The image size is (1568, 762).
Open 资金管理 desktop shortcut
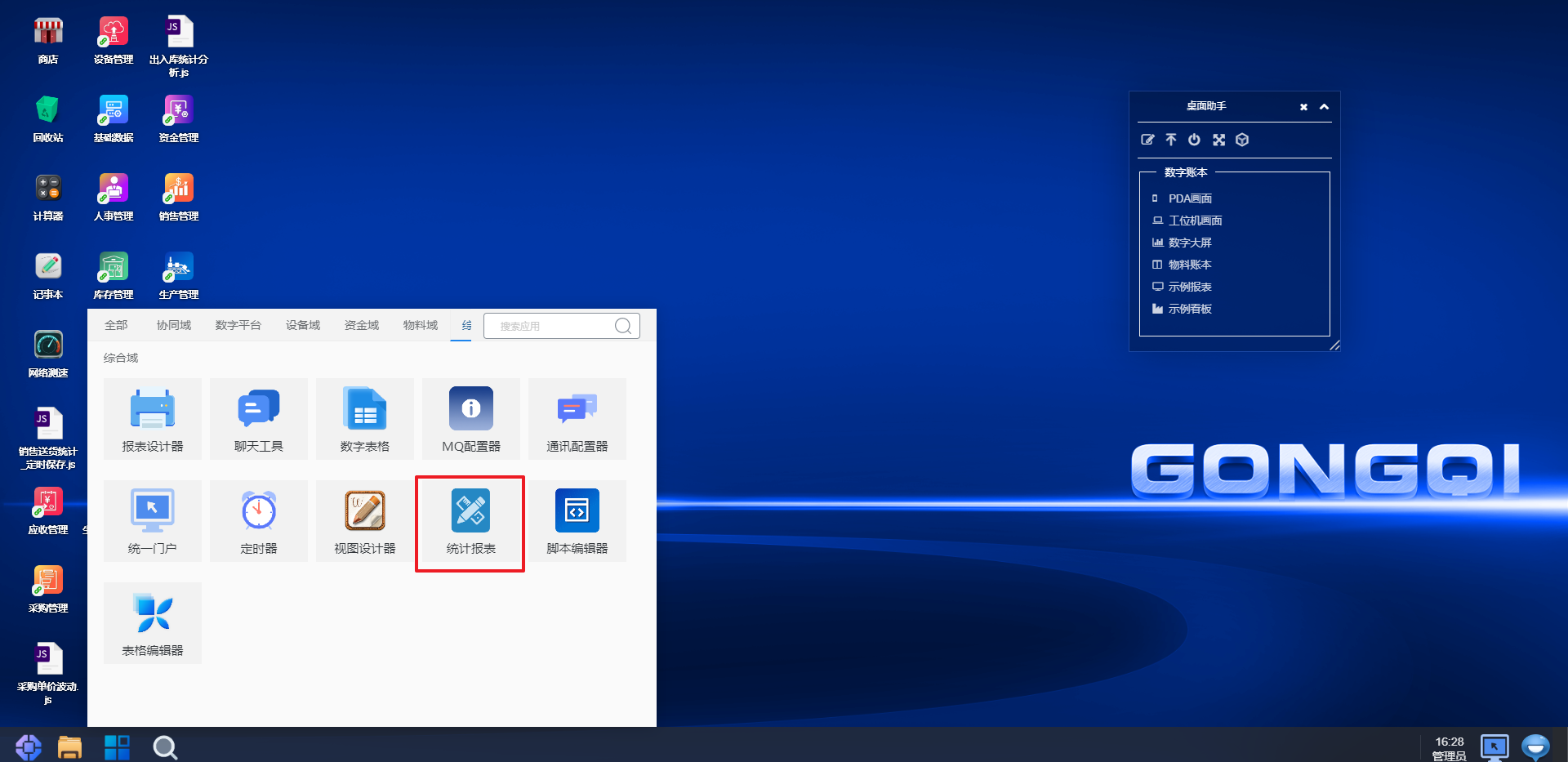(179, 118)
